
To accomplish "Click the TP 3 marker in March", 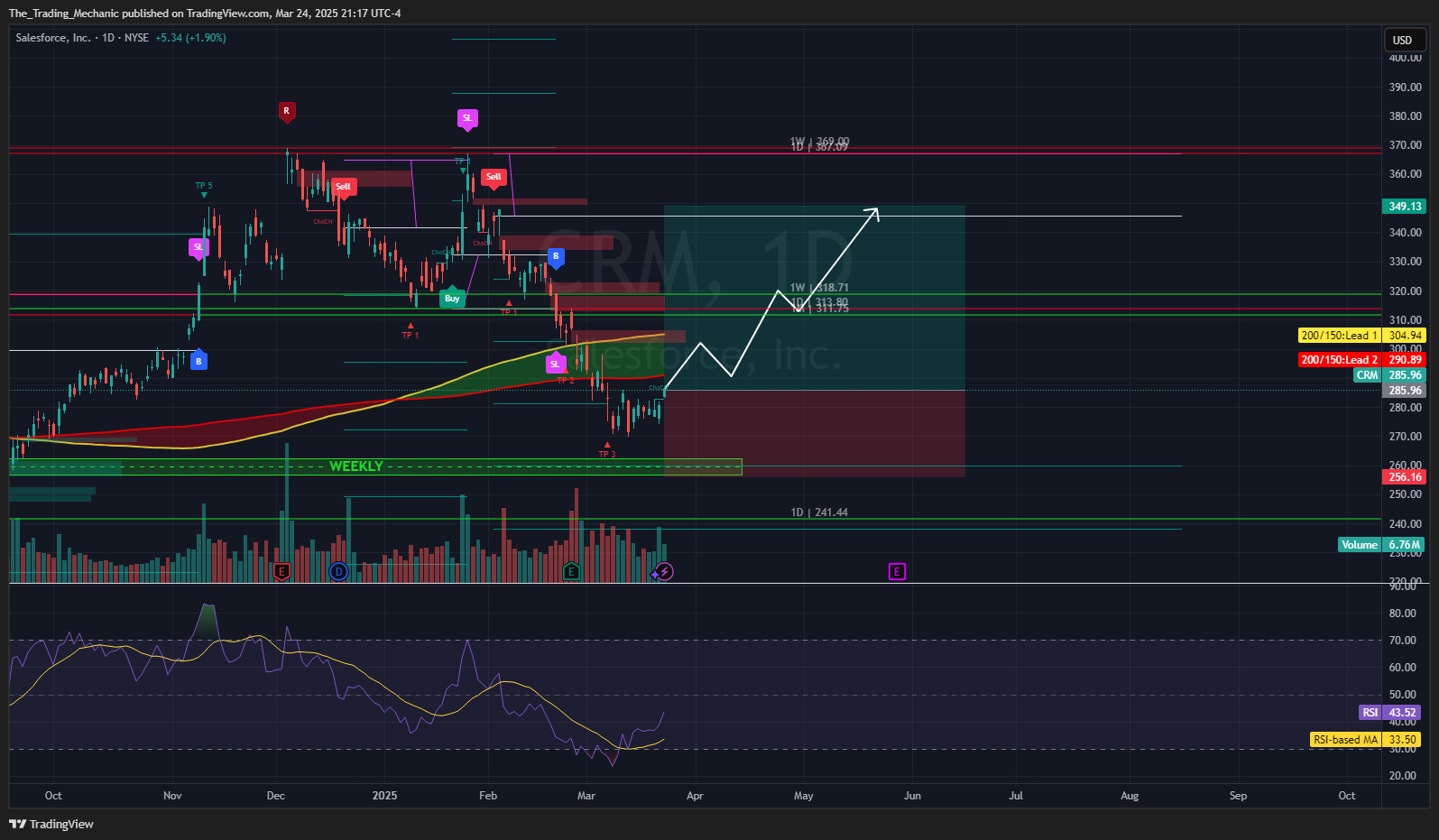I will (607, 454).
